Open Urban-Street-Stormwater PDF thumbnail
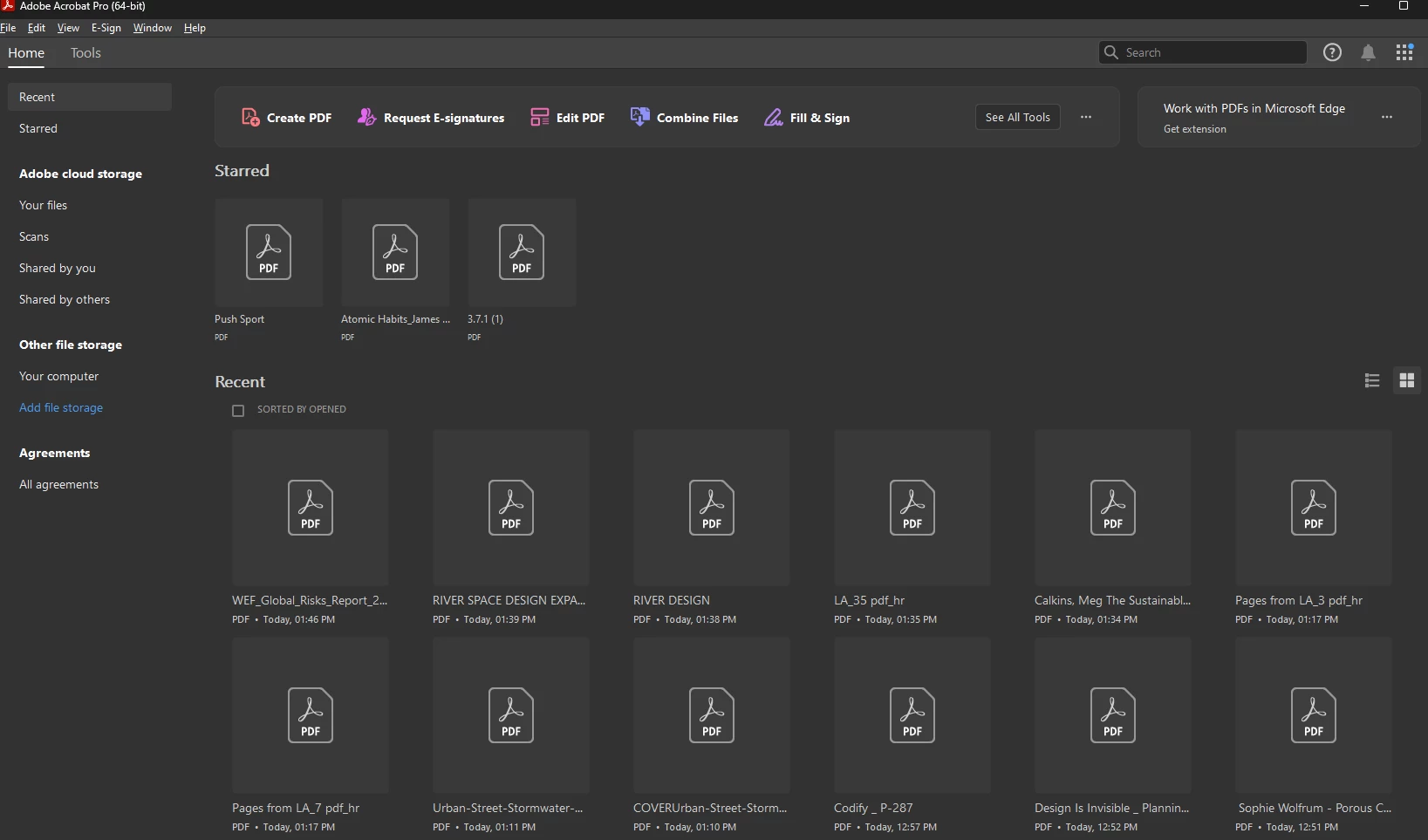The width and height of the screenshot is (1428, 840). [x=511, y=715]
